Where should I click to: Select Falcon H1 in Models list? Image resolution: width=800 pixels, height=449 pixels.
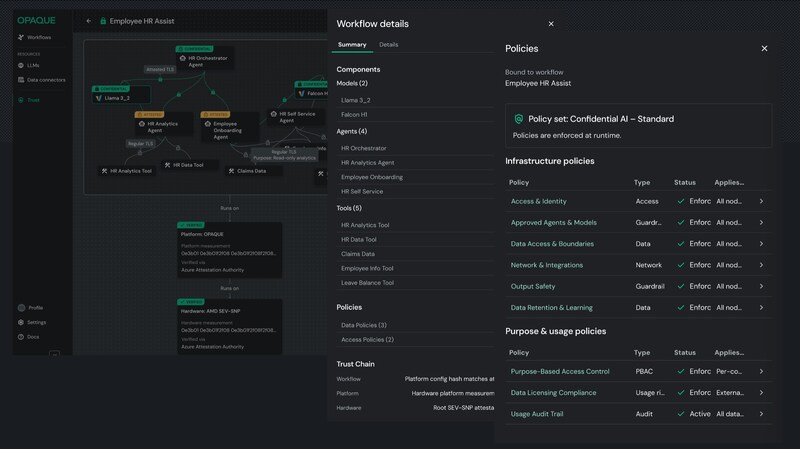pyautogui.click(x=354, y=114)
